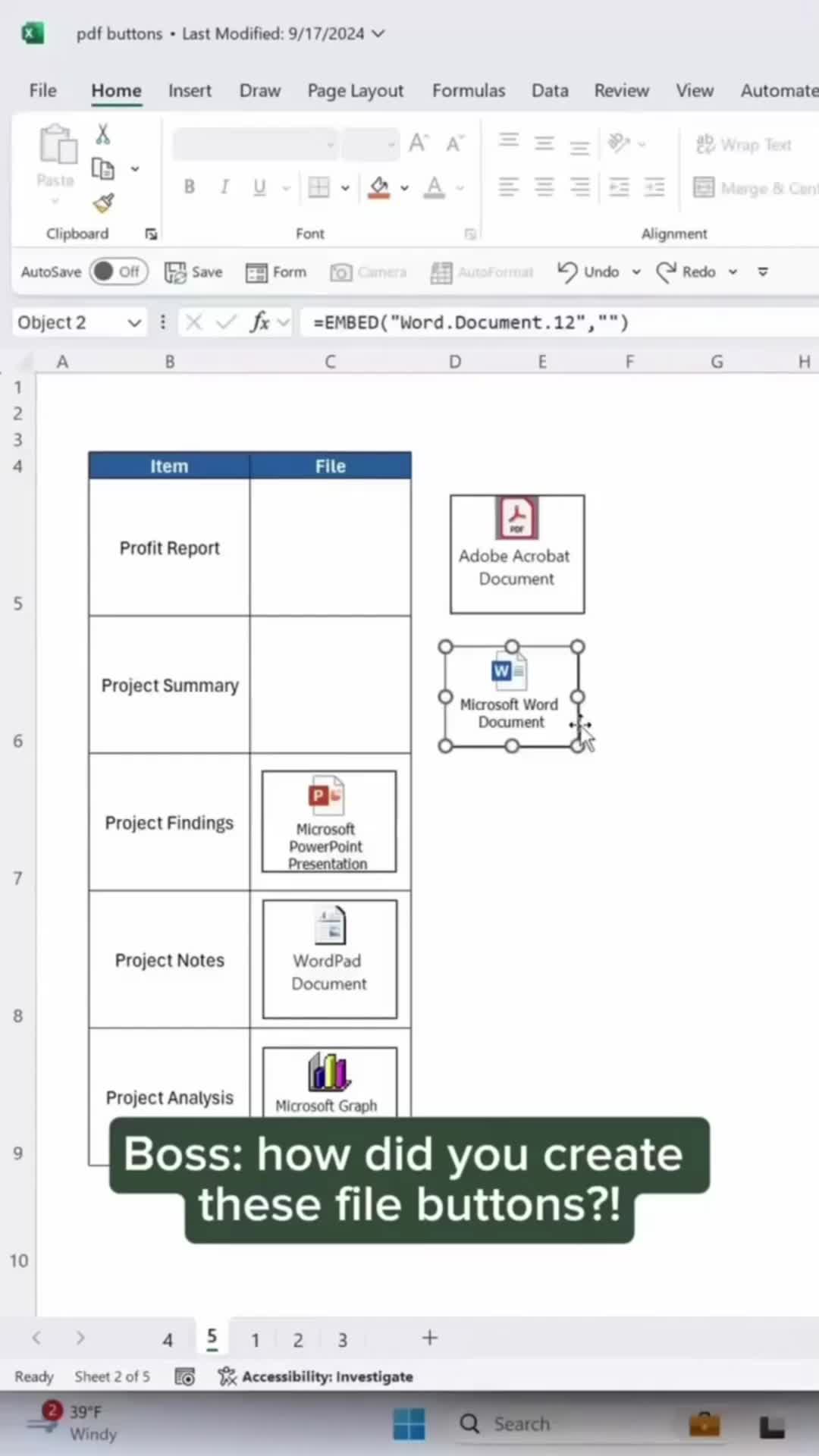Open Font settings dialog launcher

click(x=470, y=234)
